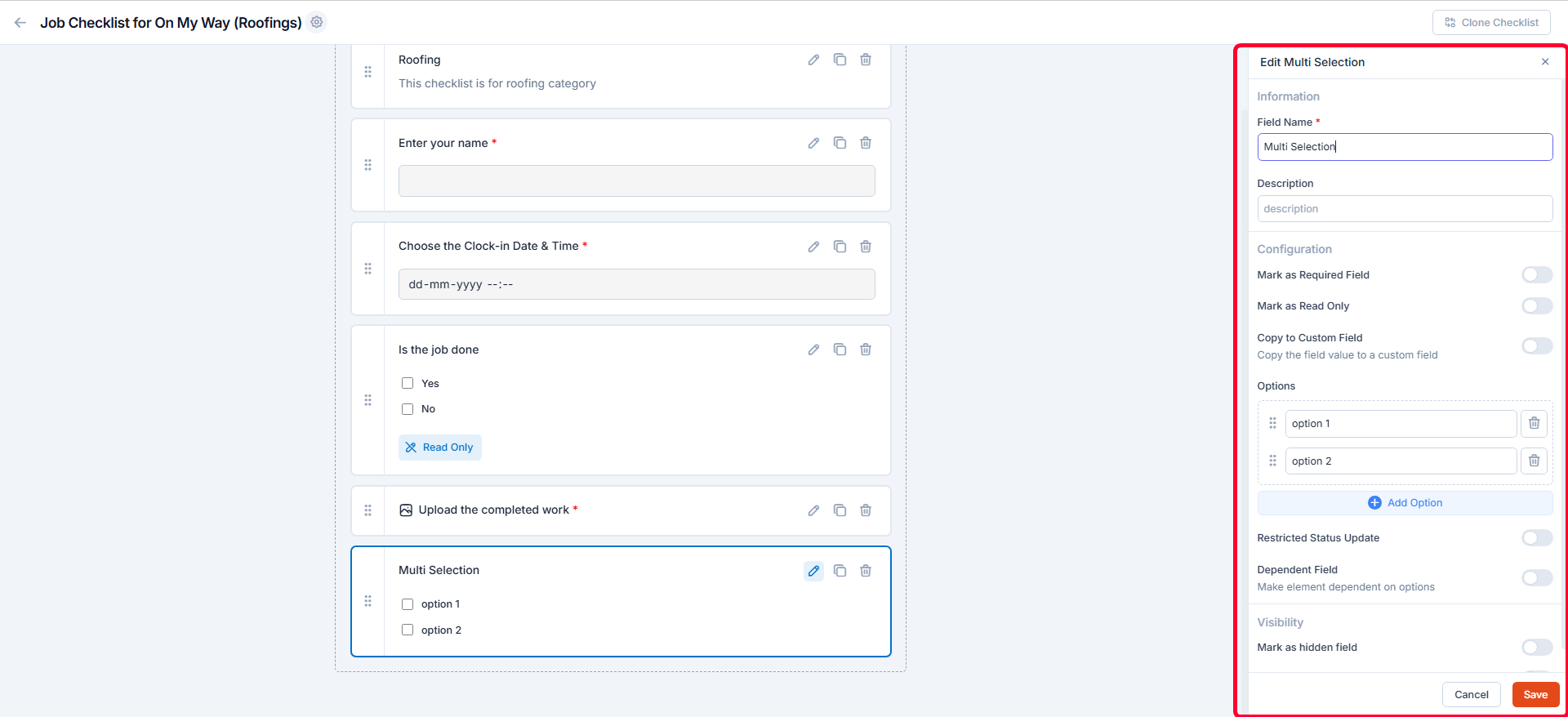The height and width of the screenshot is (717, 1568).
Task: Enable Mark as Required Field toggle
Action: pyautogui.click(x=1537, y=275)
